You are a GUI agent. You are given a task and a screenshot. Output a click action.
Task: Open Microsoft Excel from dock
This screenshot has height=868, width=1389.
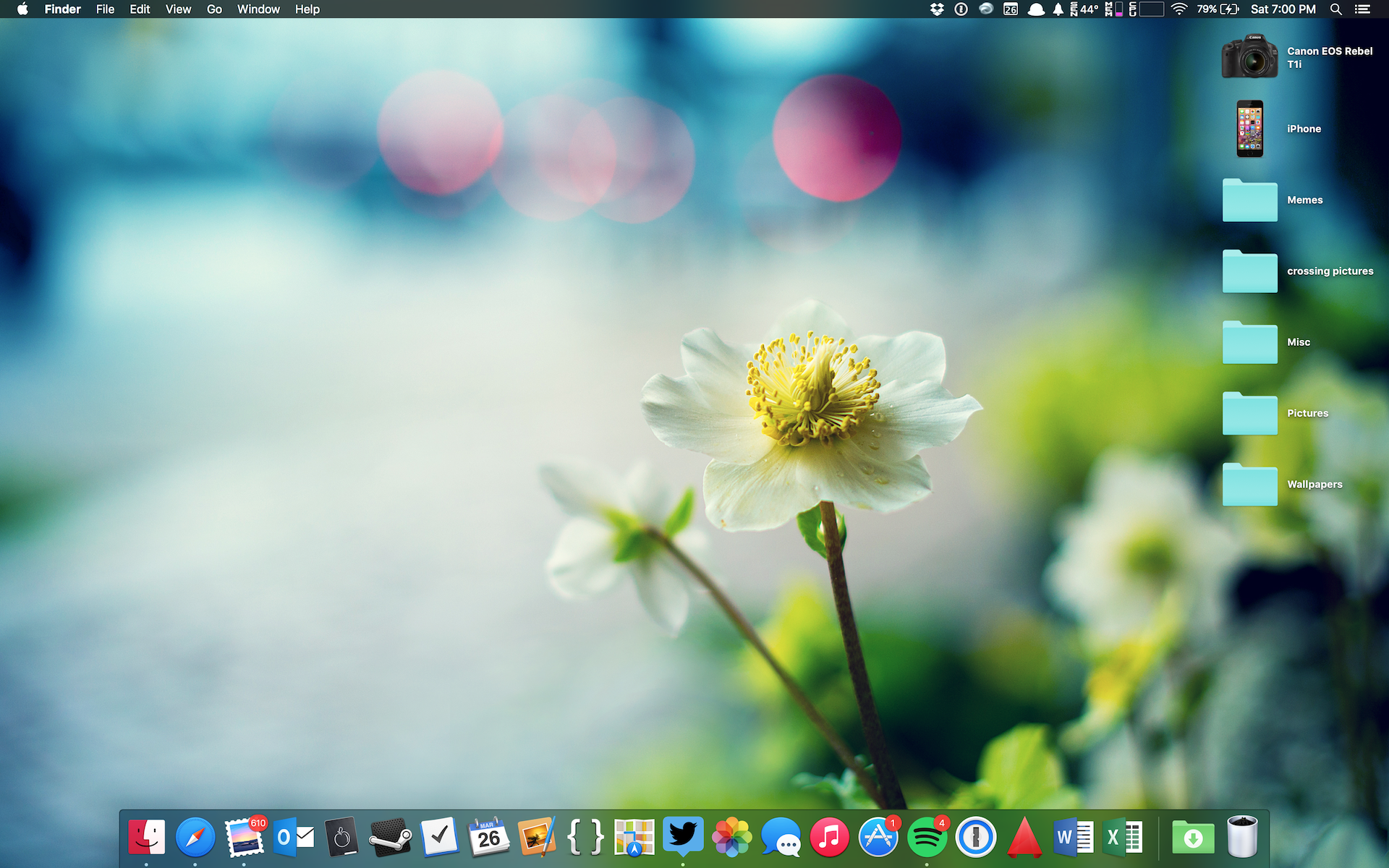click(1122, 838)
